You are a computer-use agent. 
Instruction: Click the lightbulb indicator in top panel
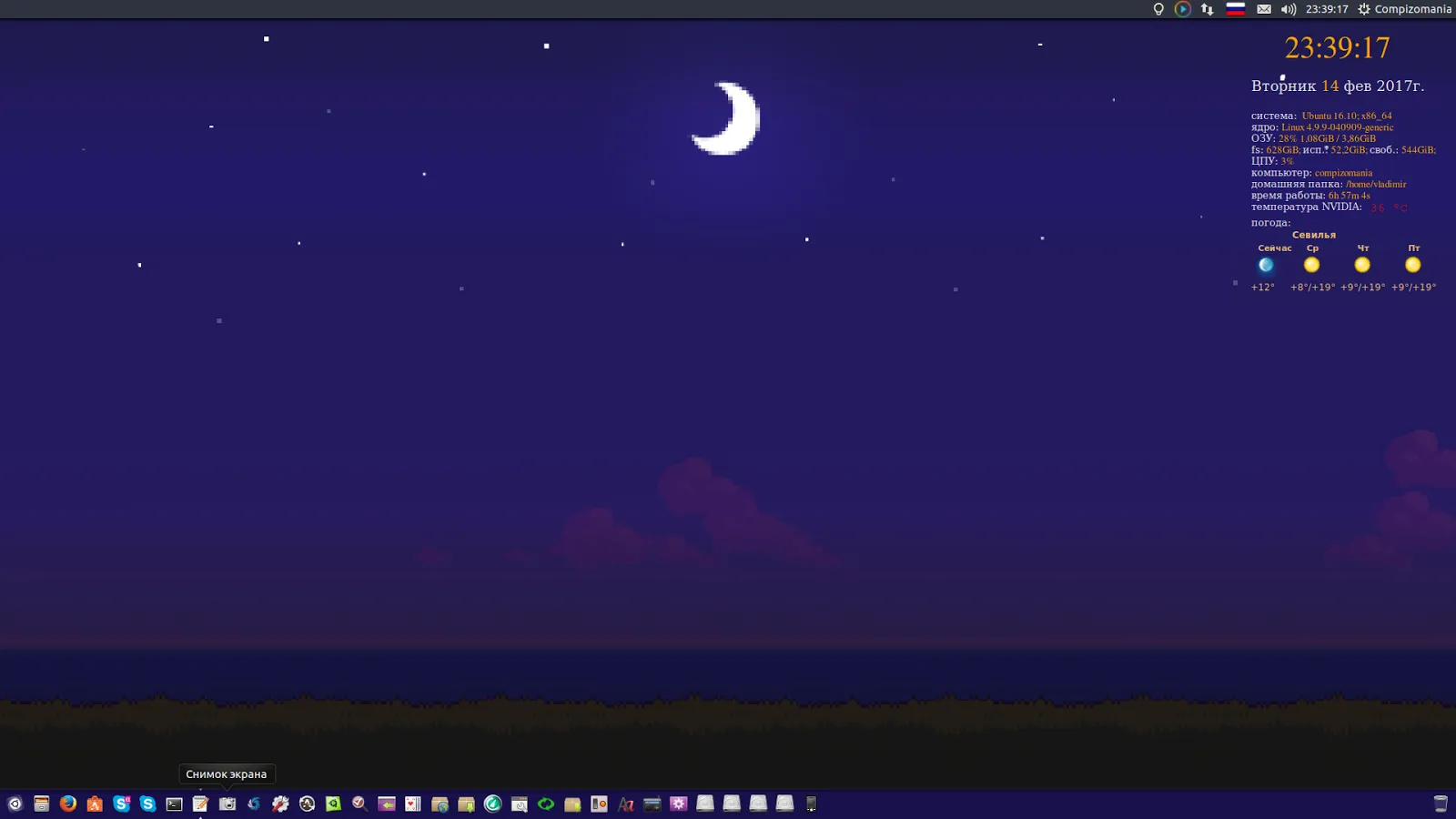tap(1158, 9)
